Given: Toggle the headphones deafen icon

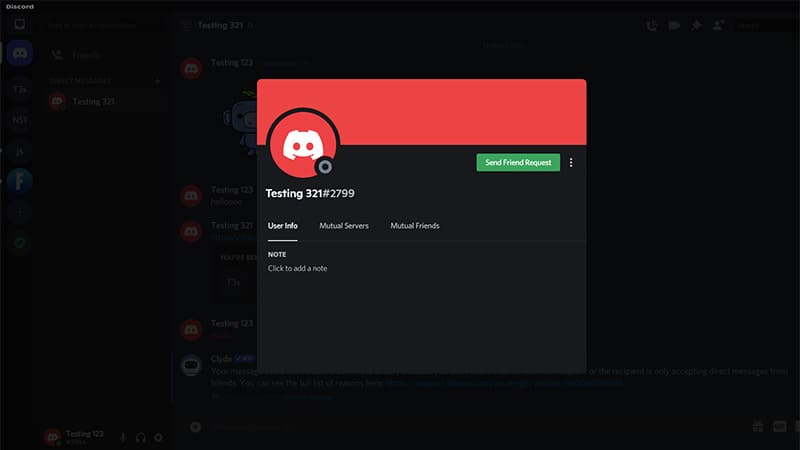Looking at the screenshot, I should click(x=140, y=437).
